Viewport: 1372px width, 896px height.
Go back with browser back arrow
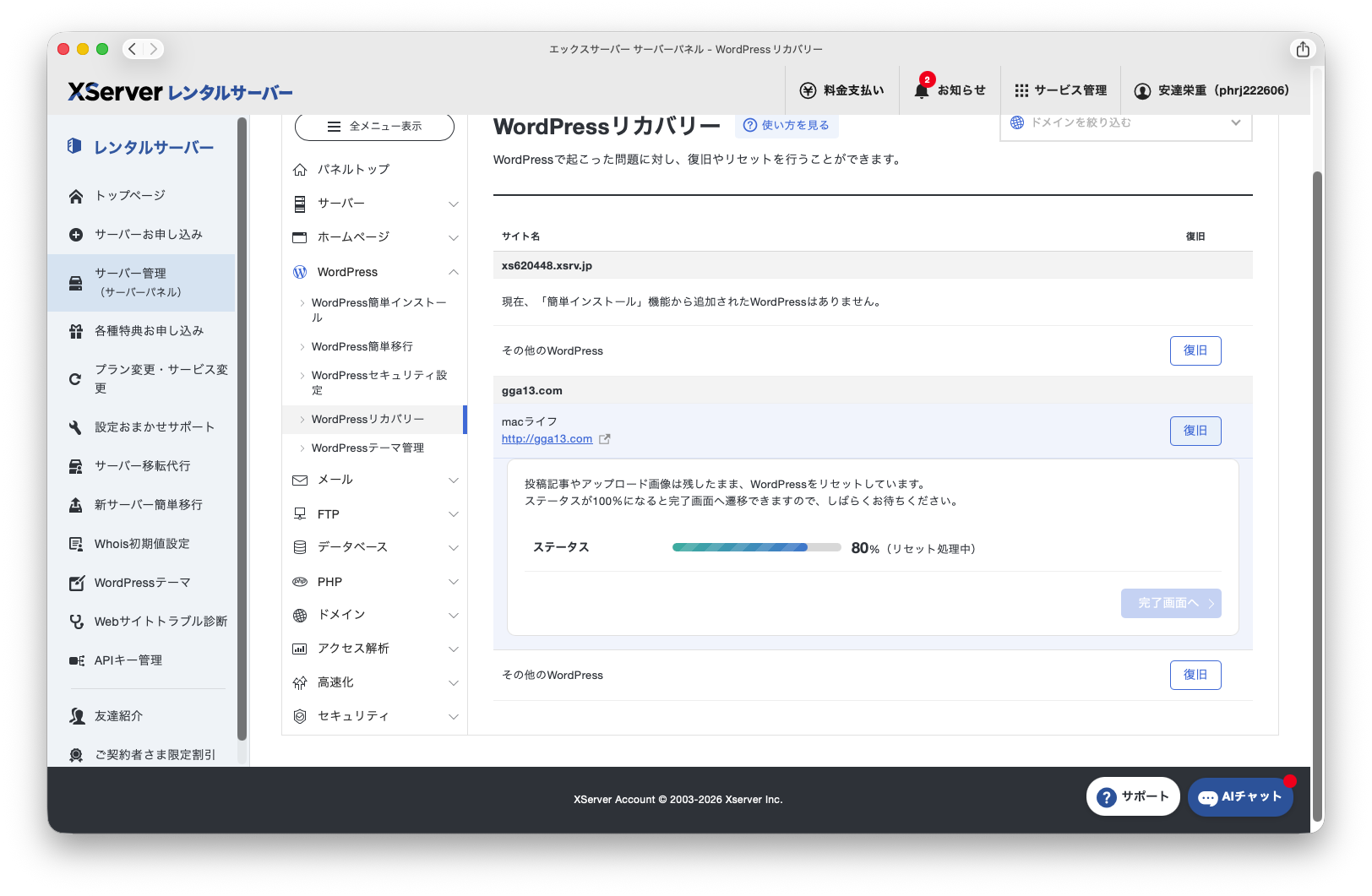(x=132, y=49)
